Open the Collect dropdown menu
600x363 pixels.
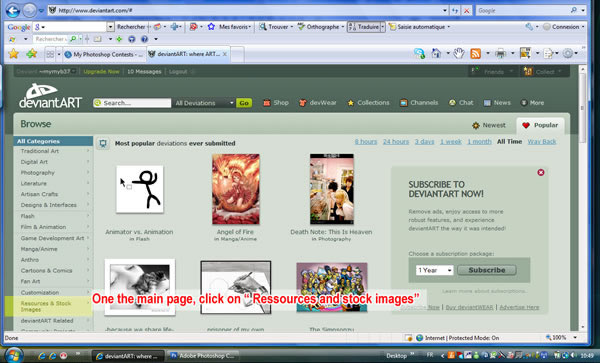543,72
